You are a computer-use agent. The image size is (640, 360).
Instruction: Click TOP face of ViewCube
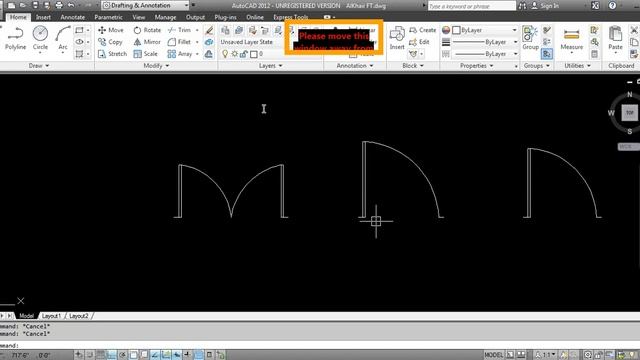629,113
